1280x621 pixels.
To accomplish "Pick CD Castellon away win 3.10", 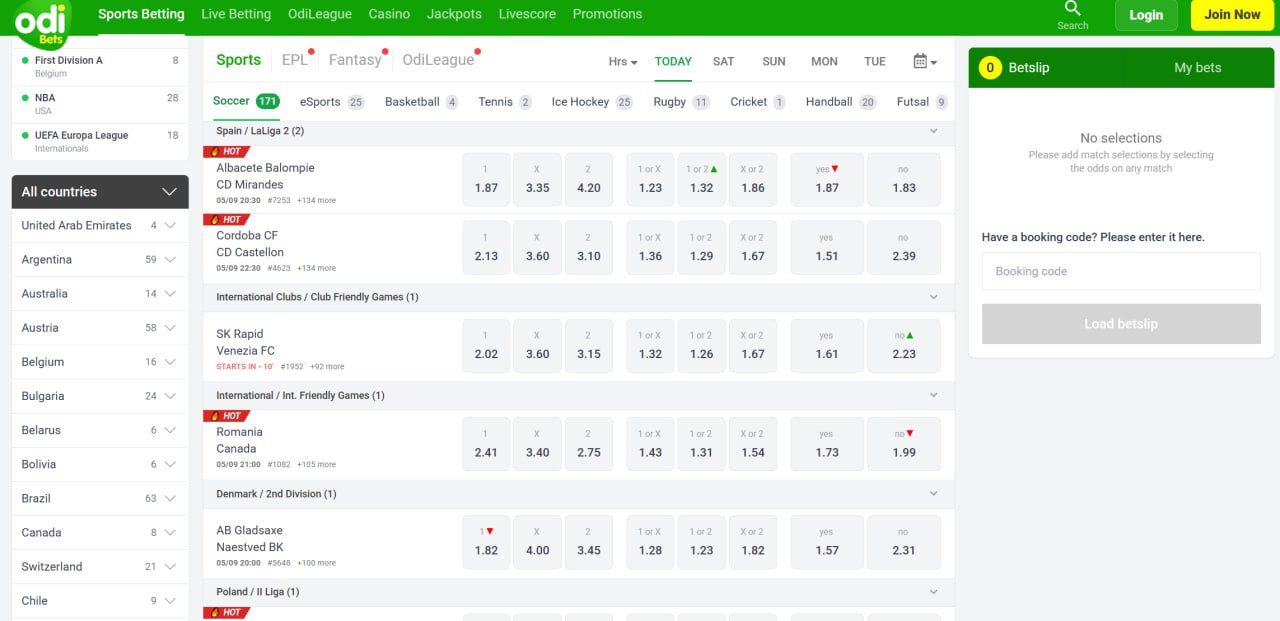I will (x=589, y=247).
